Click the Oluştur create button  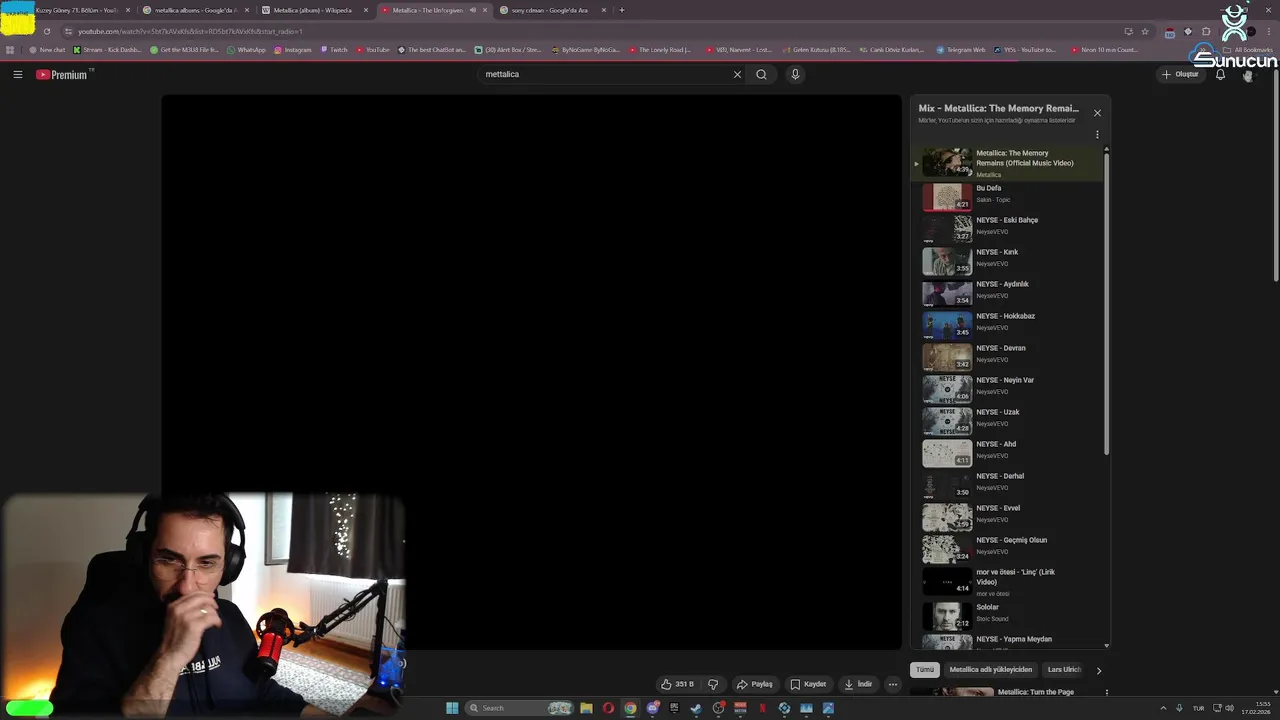tap(1180, 74)
